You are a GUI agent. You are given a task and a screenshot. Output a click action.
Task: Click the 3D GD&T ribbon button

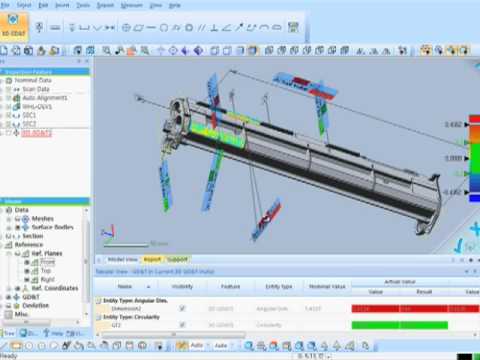tap(14, 27)
